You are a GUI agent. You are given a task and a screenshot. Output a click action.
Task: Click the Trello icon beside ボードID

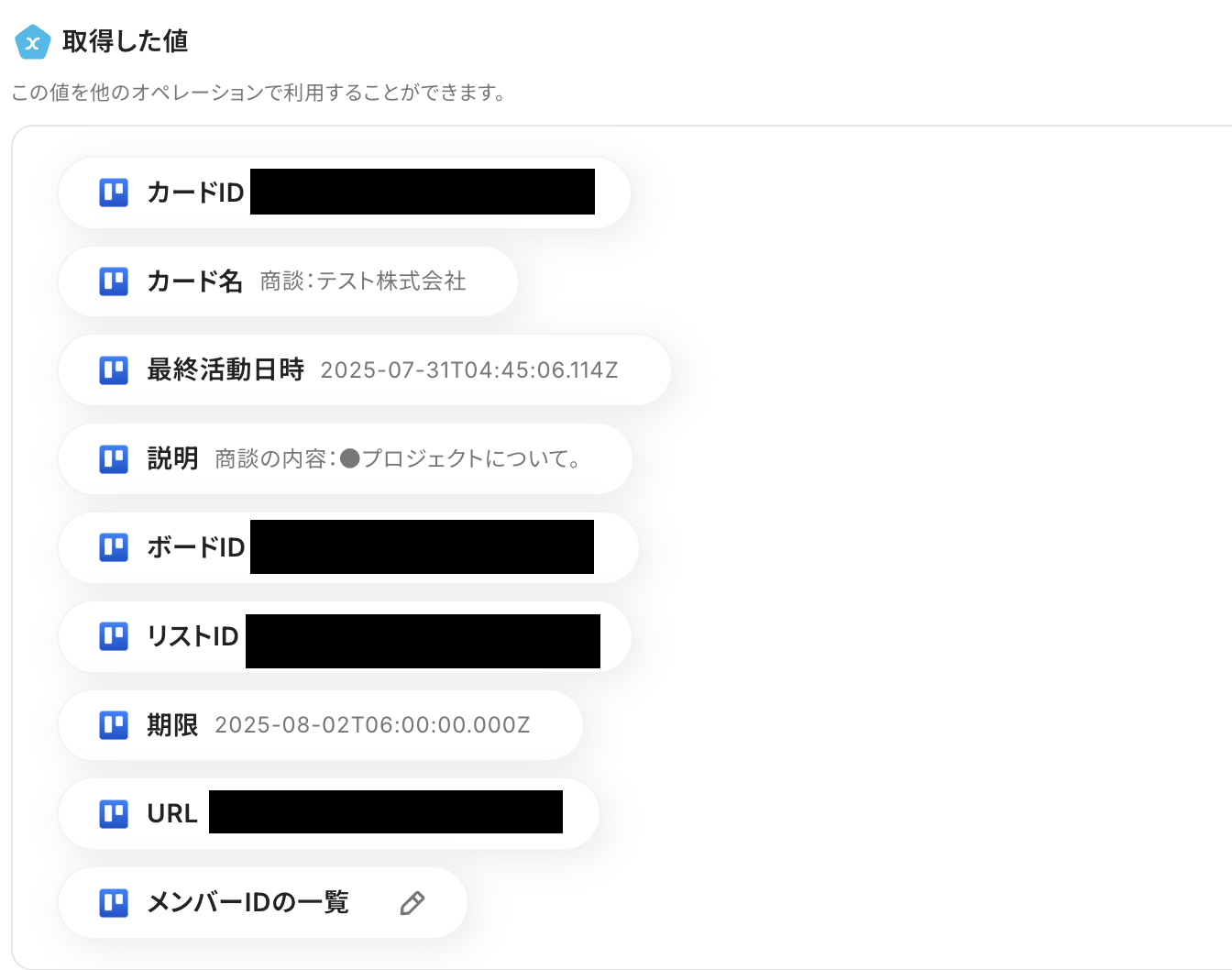point(114,547)
